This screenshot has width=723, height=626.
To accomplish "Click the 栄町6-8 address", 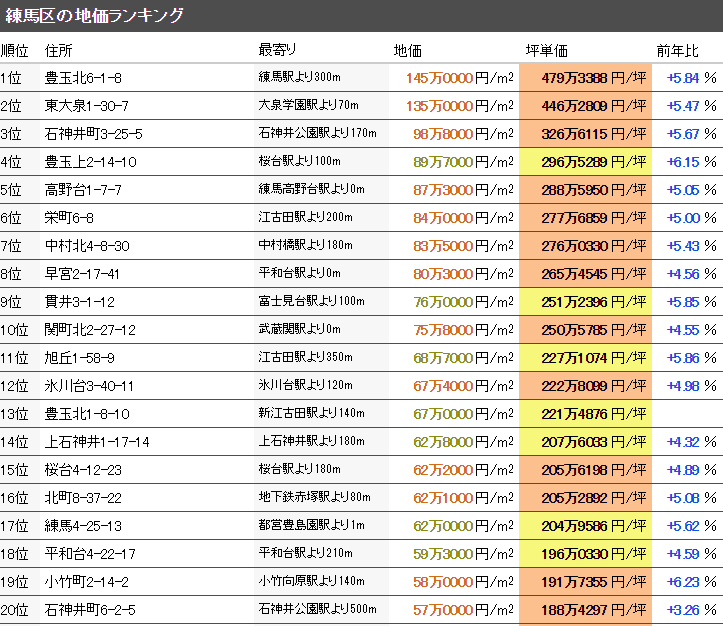I will pos(72,218).
